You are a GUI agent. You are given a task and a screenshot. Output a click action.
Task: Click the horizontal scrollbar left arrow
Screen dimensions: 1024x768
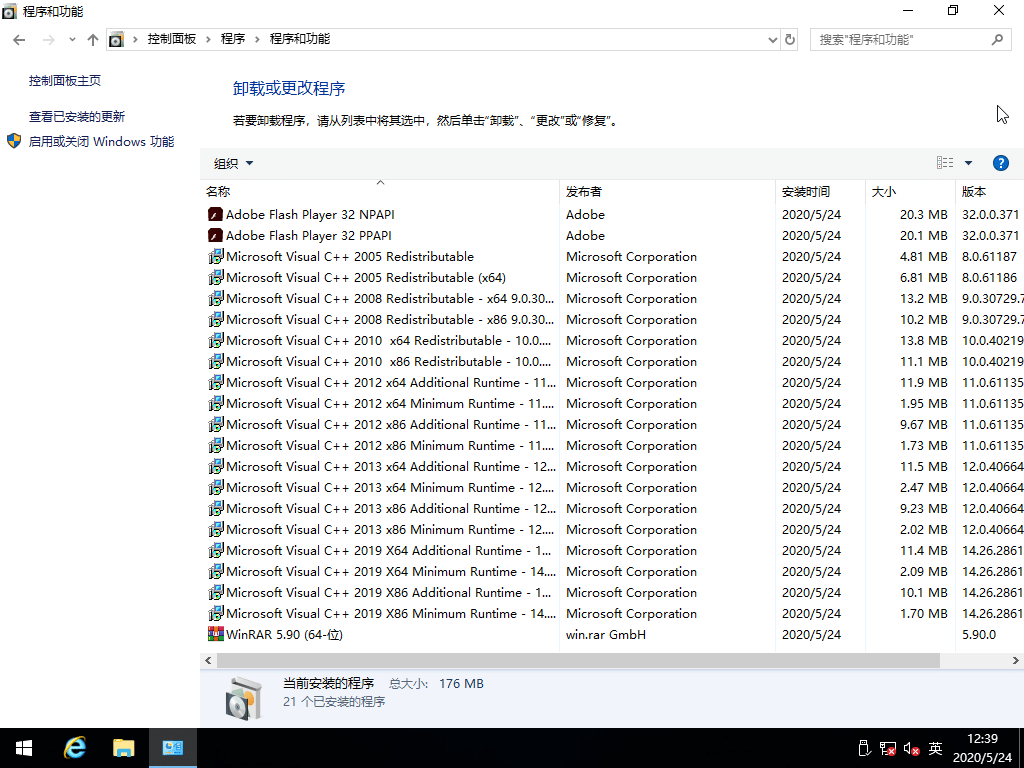tap(208, 660)
